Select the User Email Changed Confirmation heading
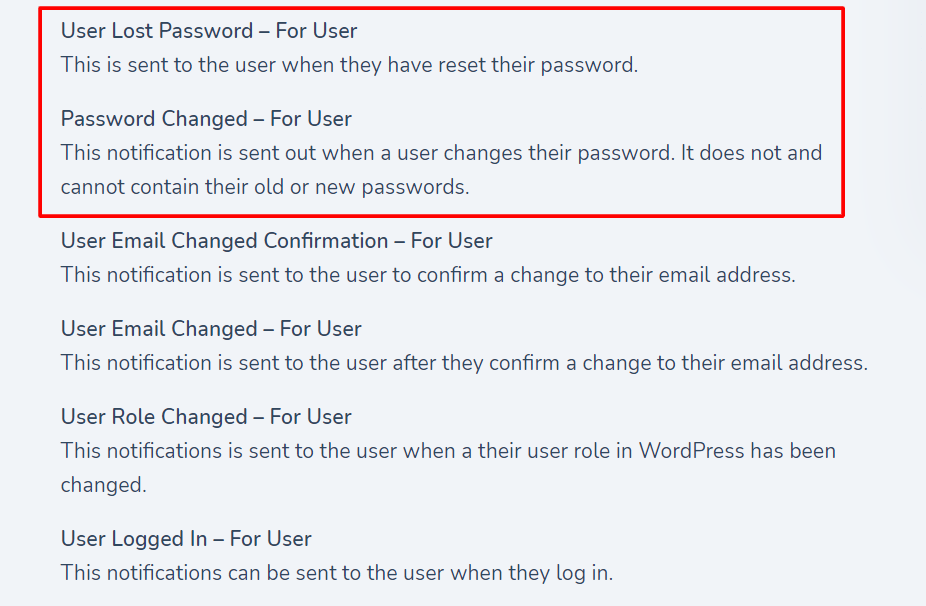Image resolution: width=926 pixels, height=606 pixels. point(276,241)
